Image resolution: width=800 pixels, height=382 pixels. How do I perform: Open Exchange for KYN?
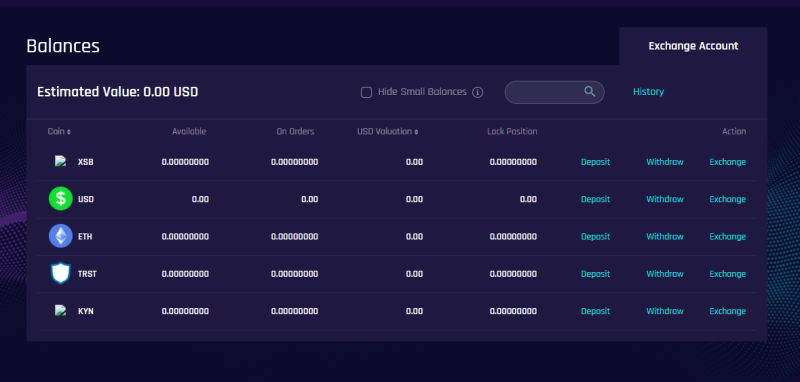click(728, 311)
